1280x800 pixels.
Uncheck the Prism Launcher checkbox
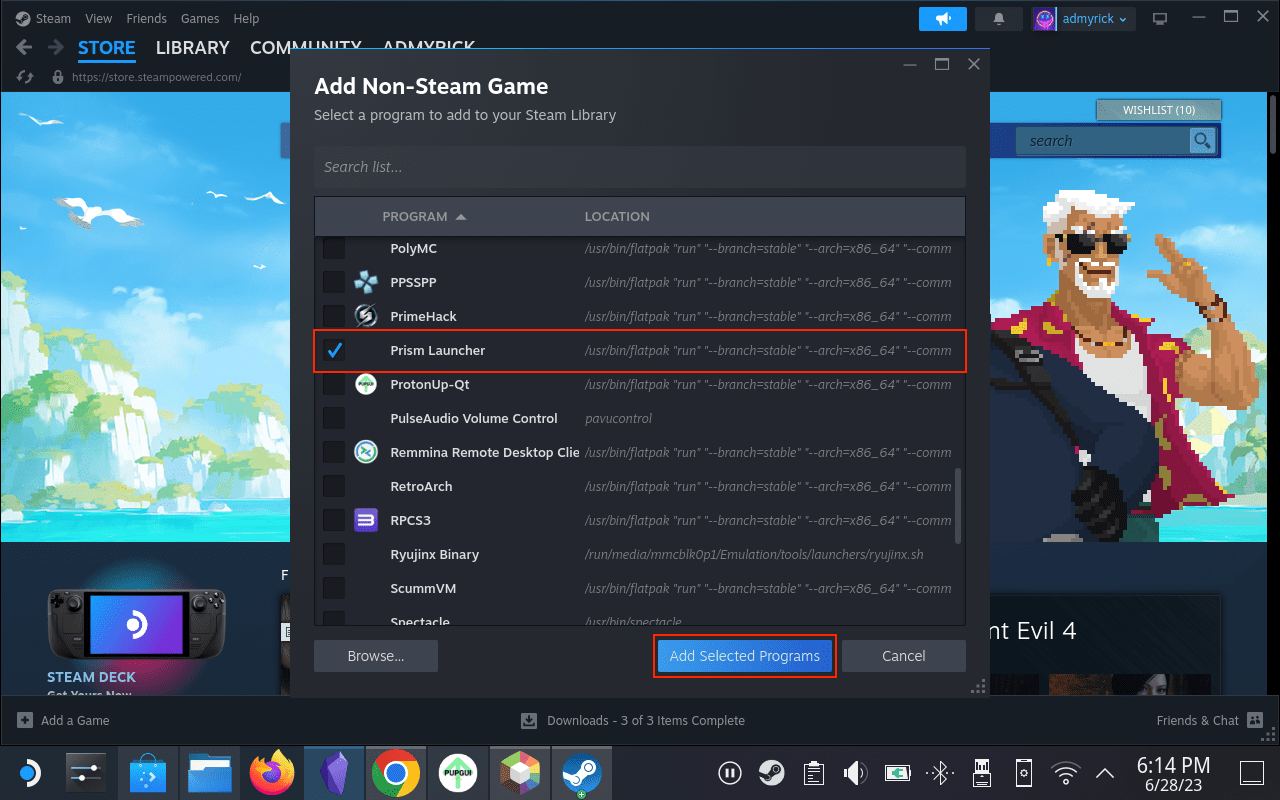click(x=334, y=350)
